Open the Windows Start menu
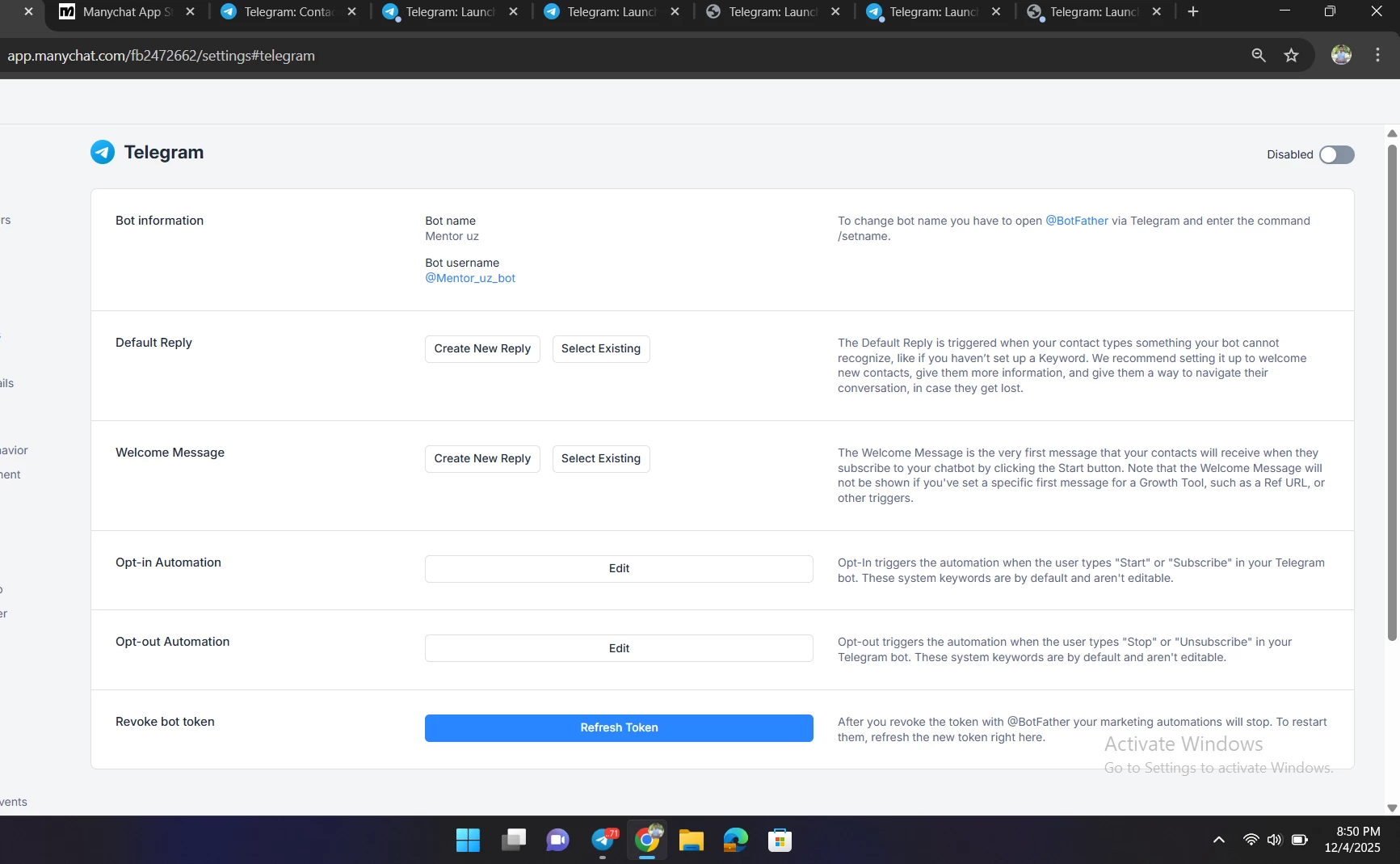1400x864 pixels. click(x=468, y=841)
